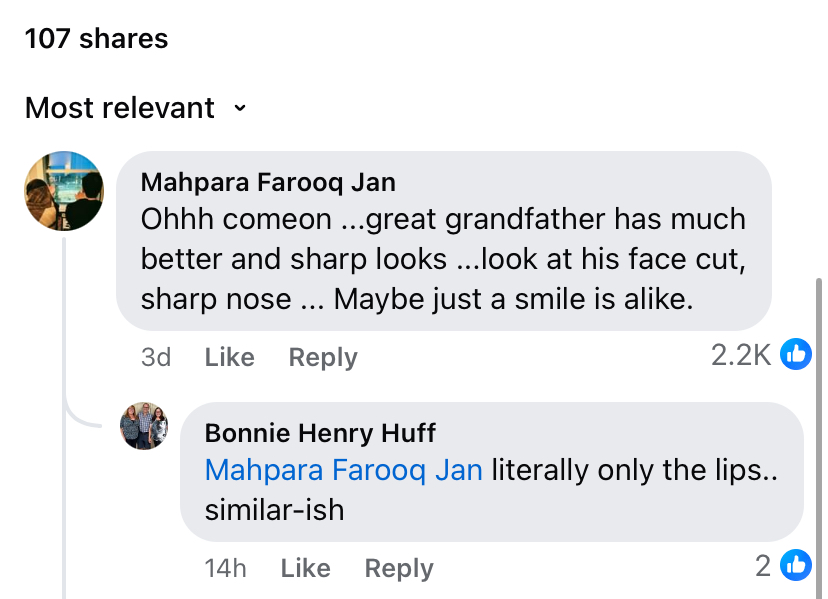Click the thumbs-up reaction icon on Bonnie's reply

click(796, 565)
